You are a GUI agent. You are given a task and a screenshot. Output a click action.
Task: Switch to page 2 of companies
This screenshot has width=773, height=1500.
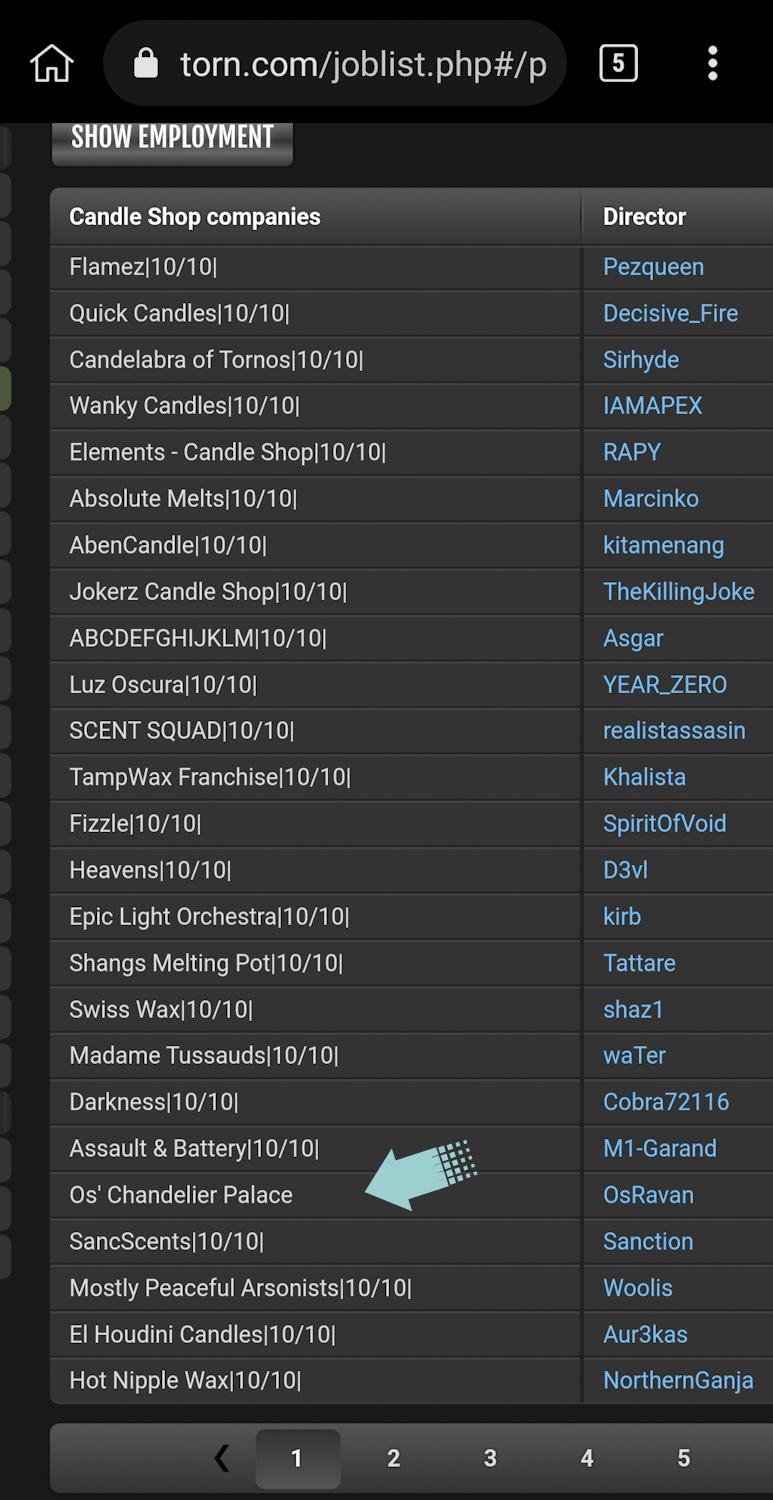click(x=393, y=1458)
